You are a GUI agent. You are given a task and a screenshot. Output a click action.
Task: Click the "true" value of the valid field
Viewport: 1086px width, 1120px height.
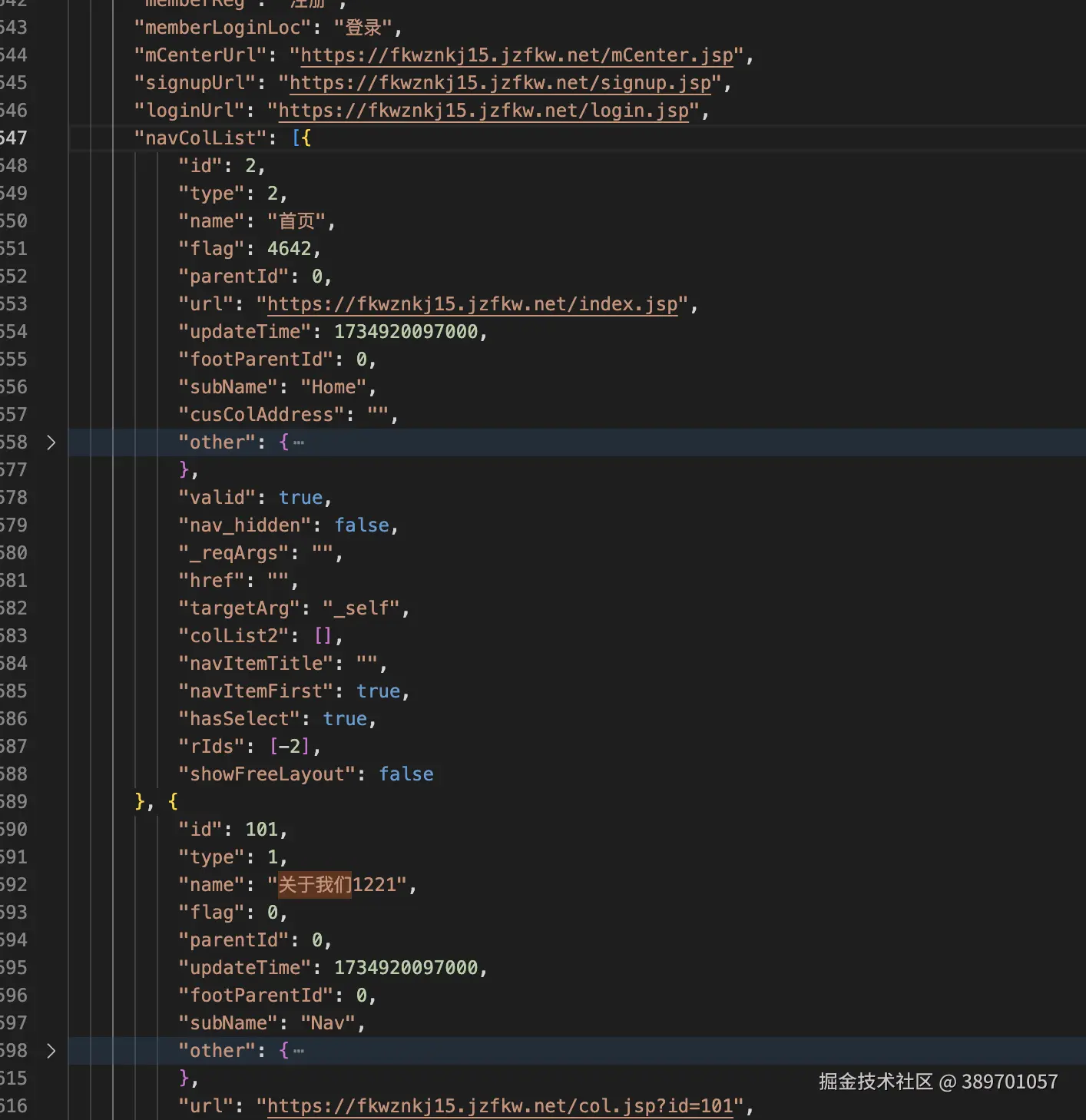pyautogui.click(x=301, y=497)
